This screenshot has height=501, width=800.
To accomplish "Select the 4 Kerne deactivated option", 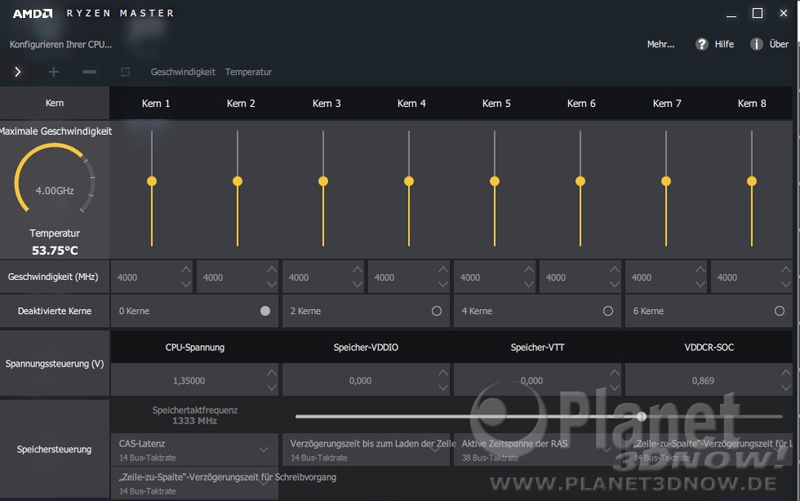I will coord(608,311).
